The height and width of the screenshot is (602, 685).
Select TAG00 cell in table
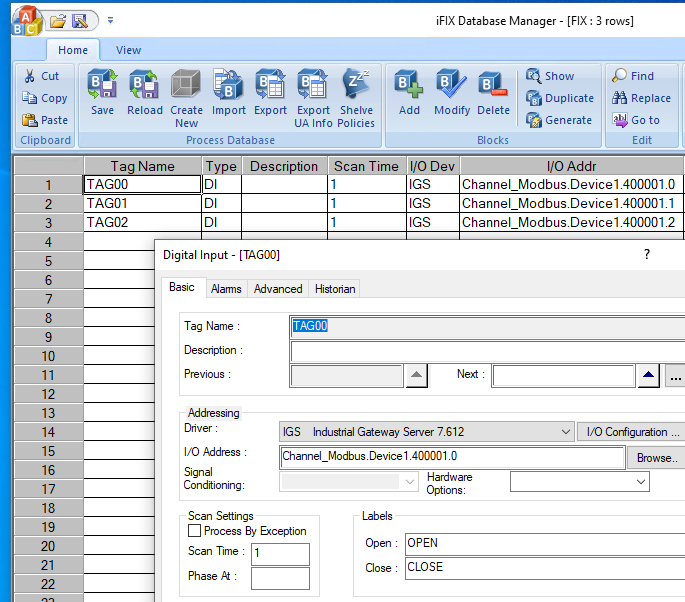click(x=142, y=184)
